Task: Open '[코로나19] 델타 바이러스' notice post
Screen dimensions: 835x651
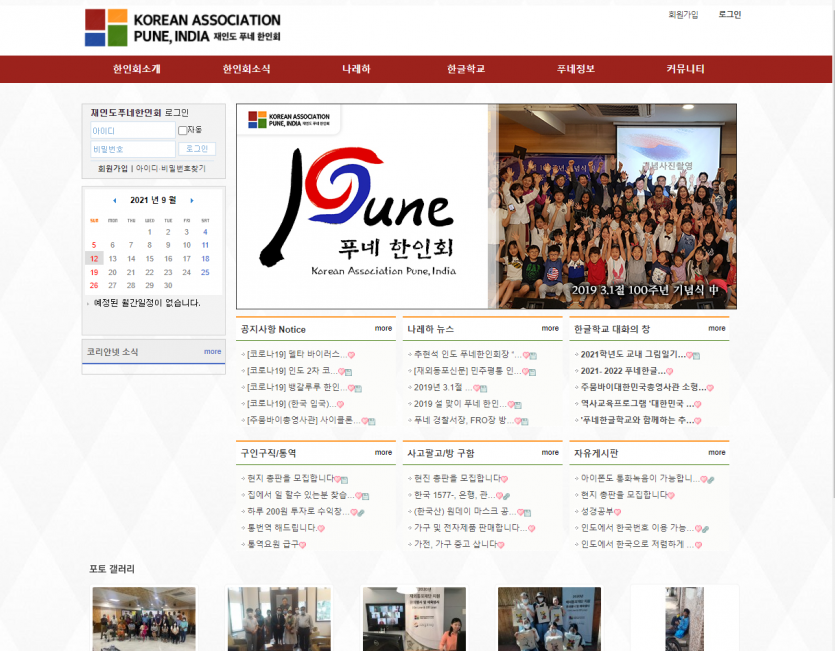Action: (x=295, y=354)
